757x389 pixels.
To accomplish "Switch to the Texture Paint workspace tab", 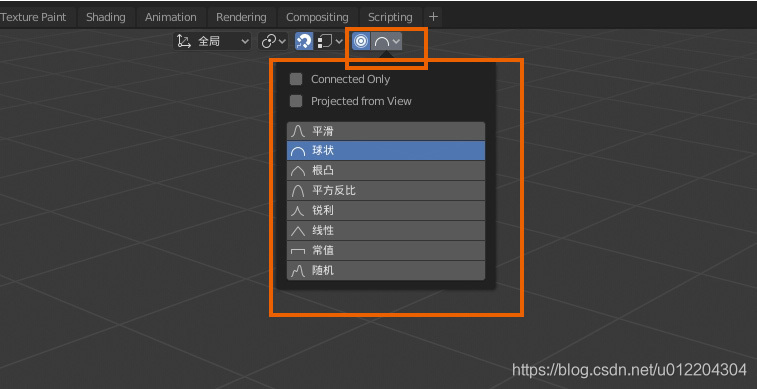I will pyautogui.click(x=34, y=17).
